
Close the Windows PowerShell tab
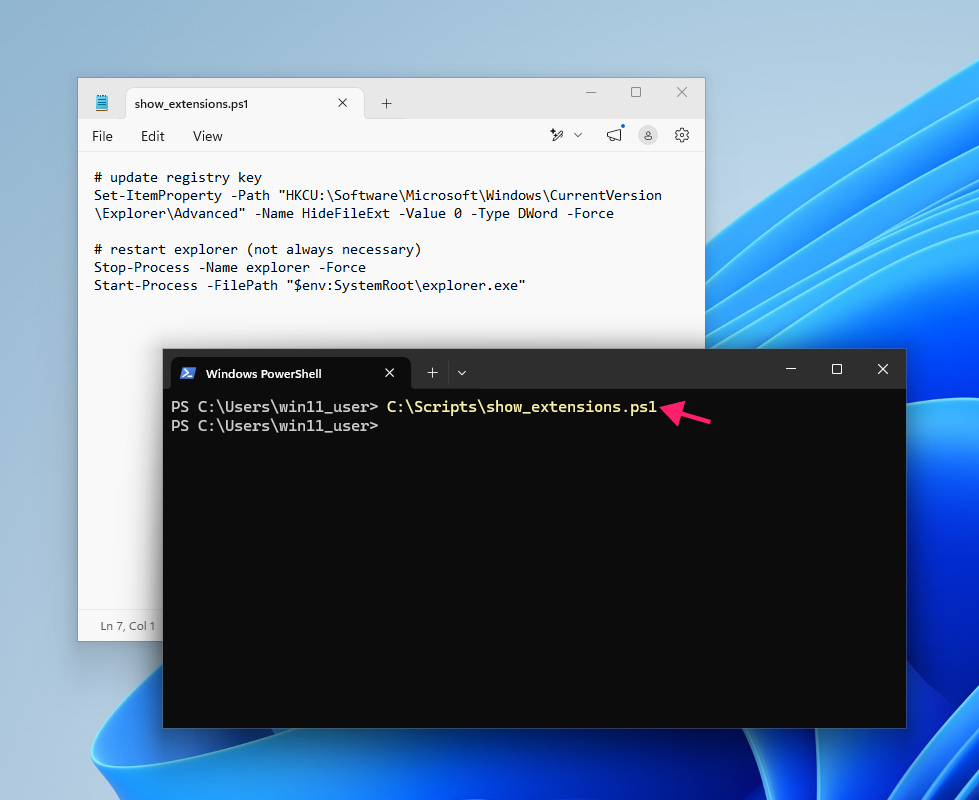tap(390, 373)
